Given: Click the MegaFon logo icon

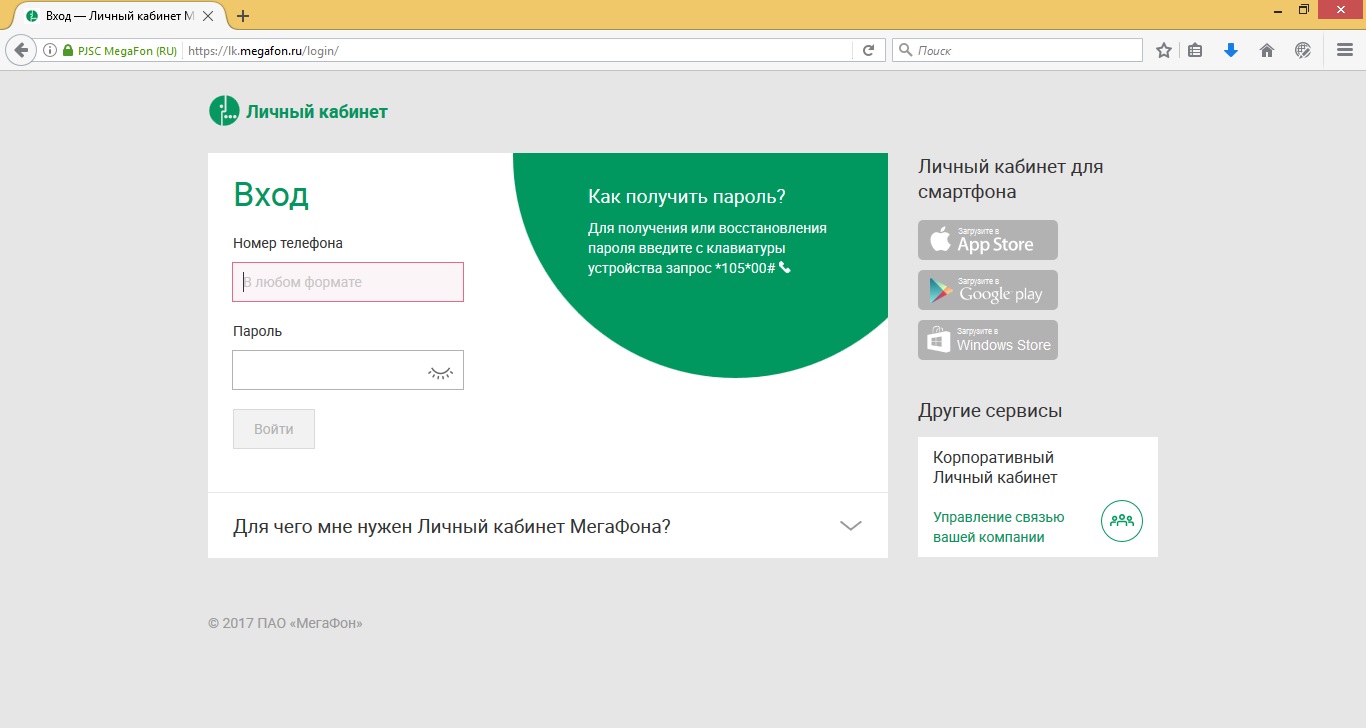Looking at the screenshot, I should tap(224, 111).
